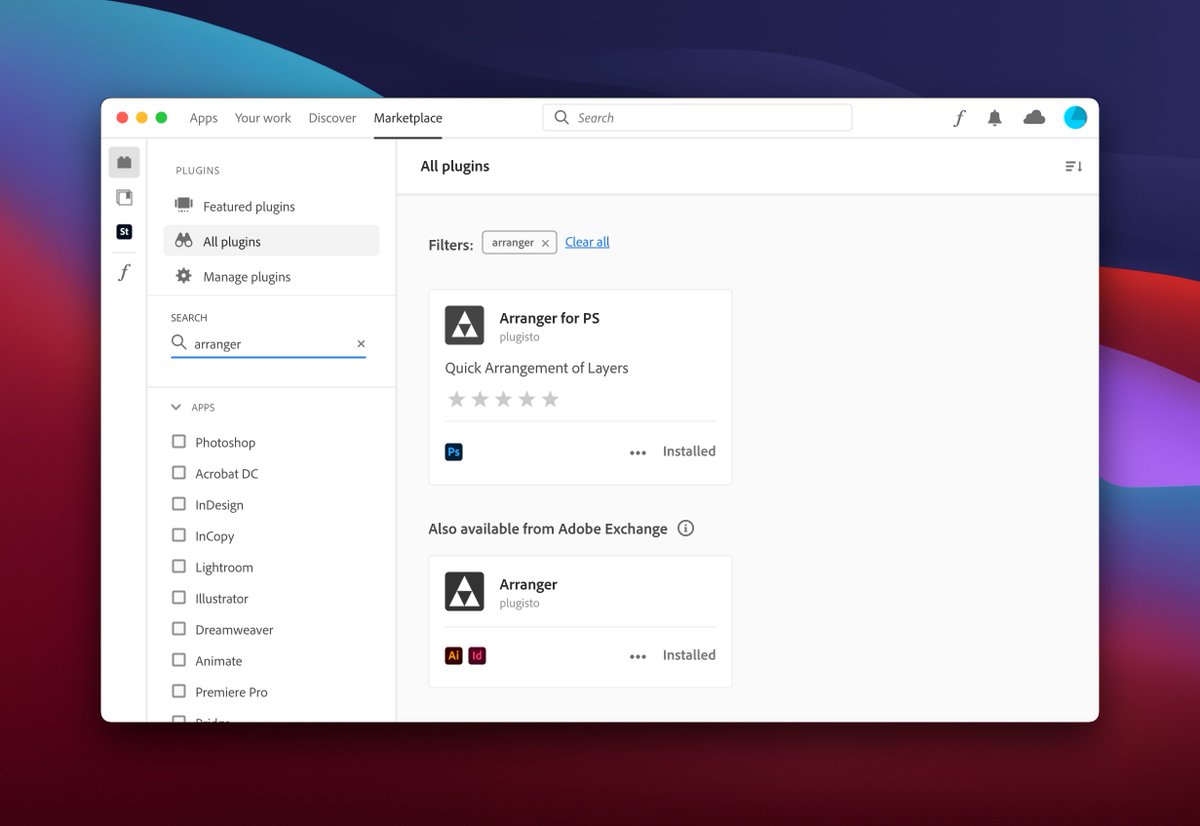
Task: Open the sort order icon
Action: [1073, 166]
